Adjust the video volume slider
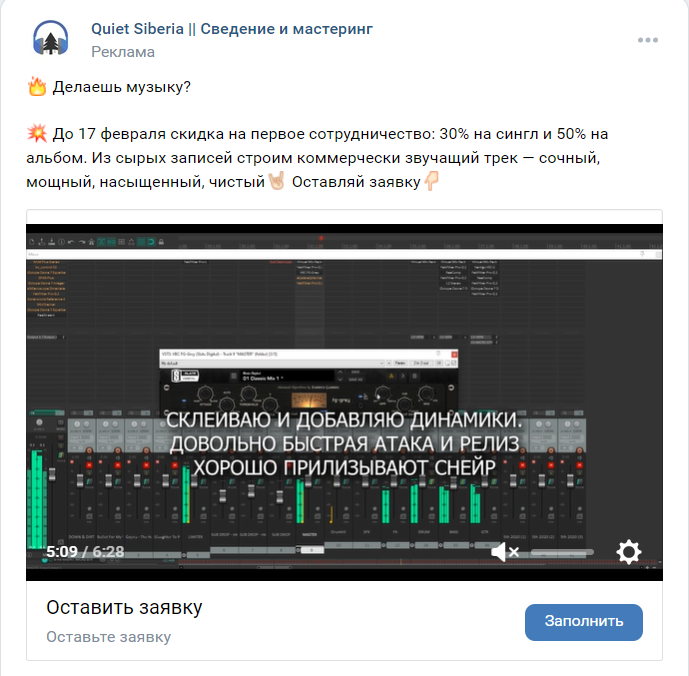The height and width of the screenshot is (676, 689). [562, 552]
